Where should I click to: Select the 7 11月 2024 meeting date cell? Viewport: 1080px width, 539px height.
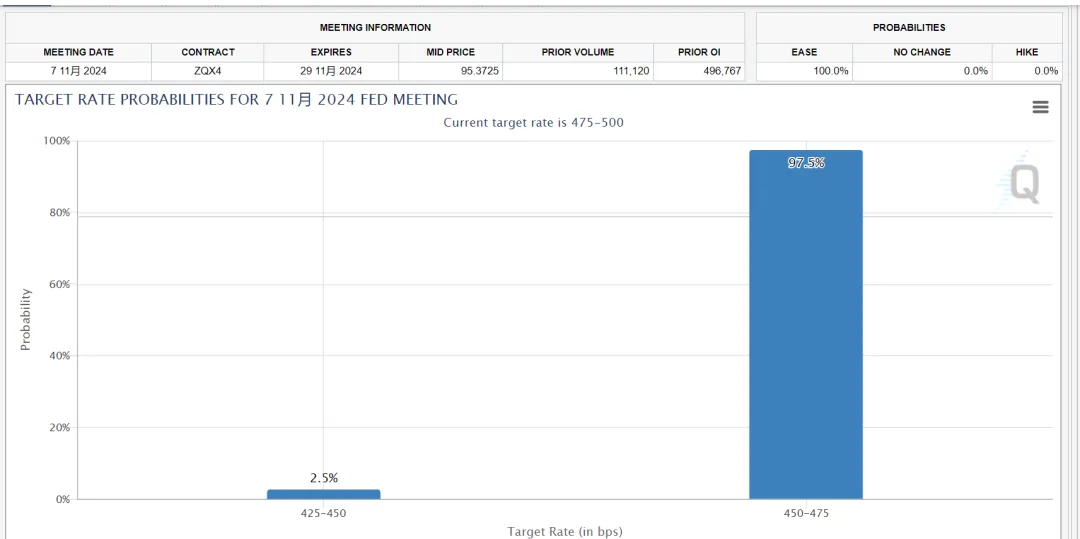(x=78, y=71)
